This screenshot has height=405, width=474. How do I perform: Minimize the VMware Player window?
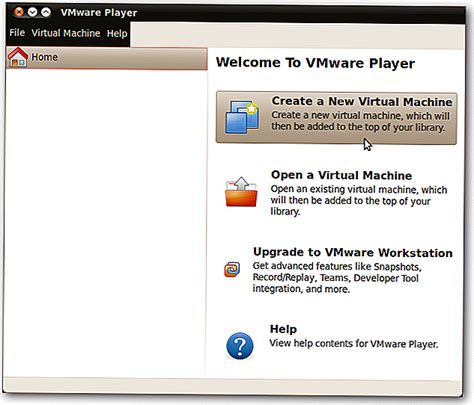pos(33,12)
